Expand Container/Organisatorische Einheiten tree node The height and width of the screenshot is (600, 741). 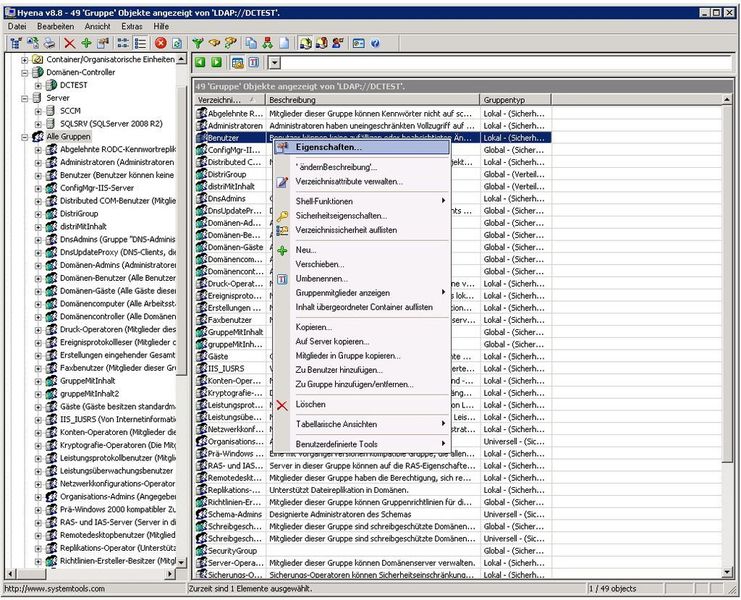point(25,60)
